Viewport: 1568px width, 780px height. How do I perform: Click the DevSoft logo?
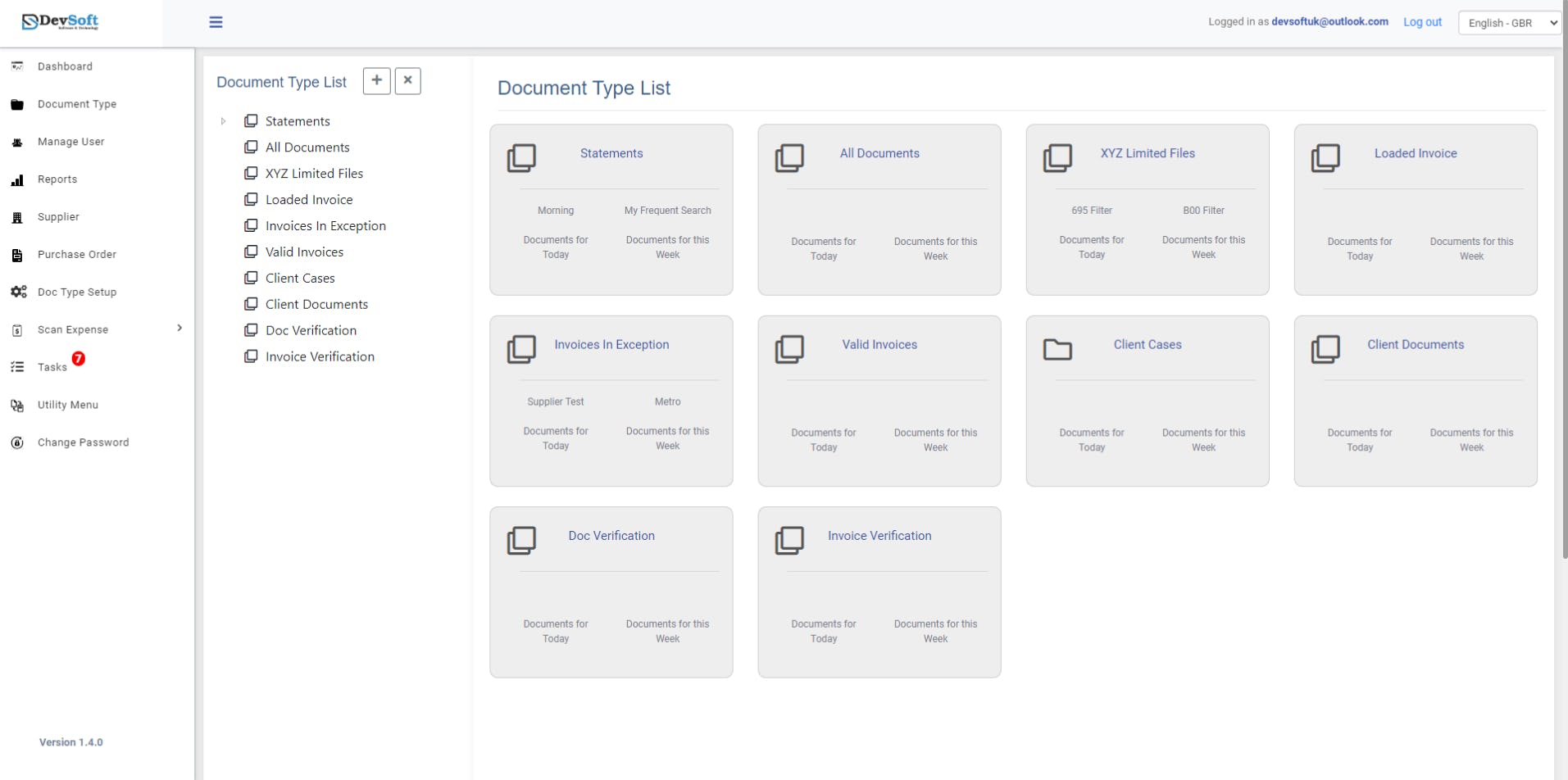pos(60,22)
